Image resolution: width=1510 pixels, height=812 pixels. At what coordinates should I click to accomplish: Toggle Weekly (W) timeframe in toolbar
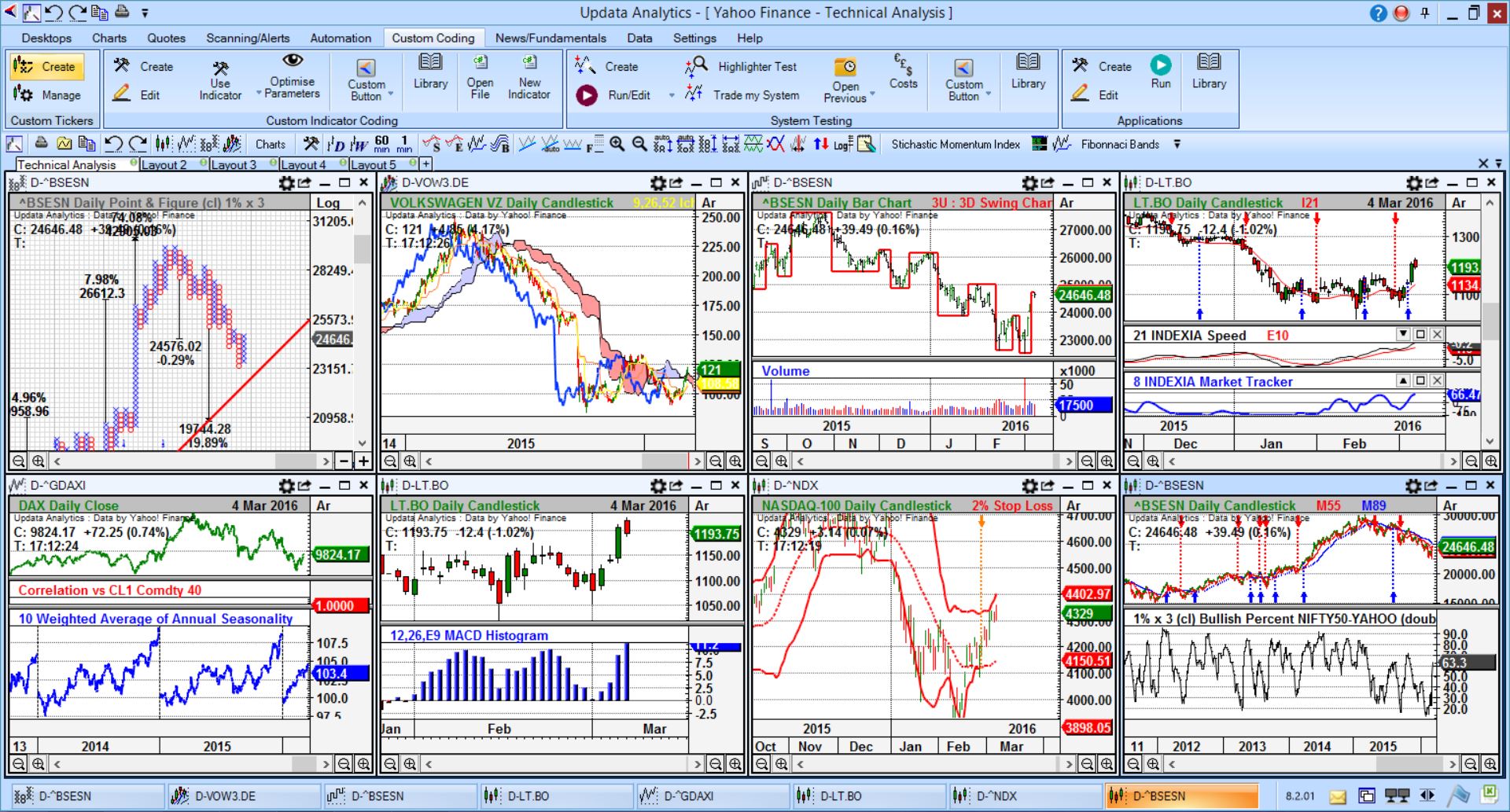359,144
